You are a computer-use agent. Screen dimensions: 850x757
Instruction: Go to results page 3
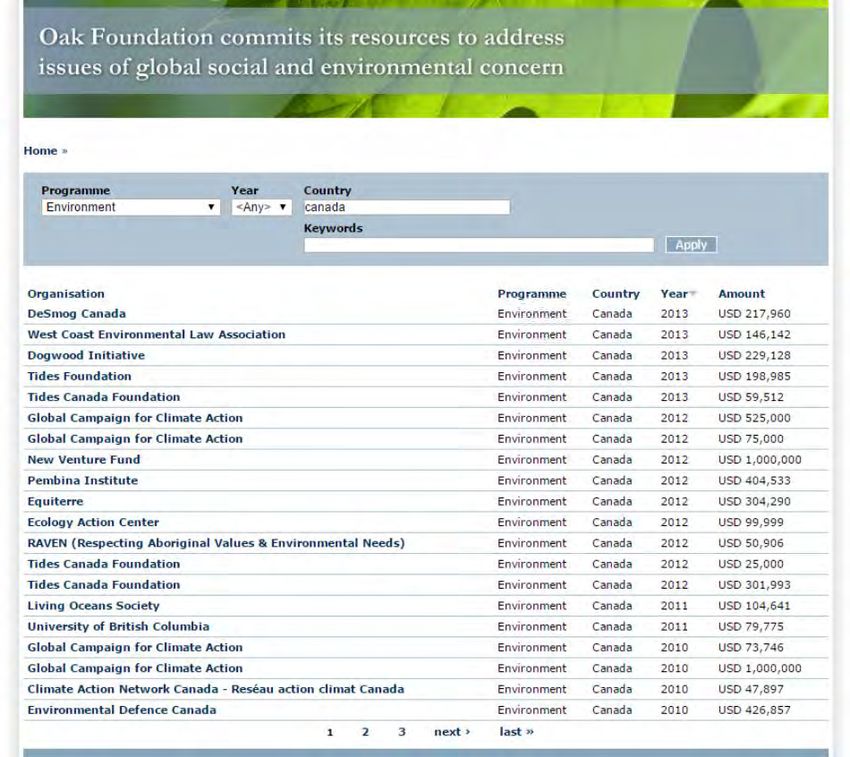402,732
